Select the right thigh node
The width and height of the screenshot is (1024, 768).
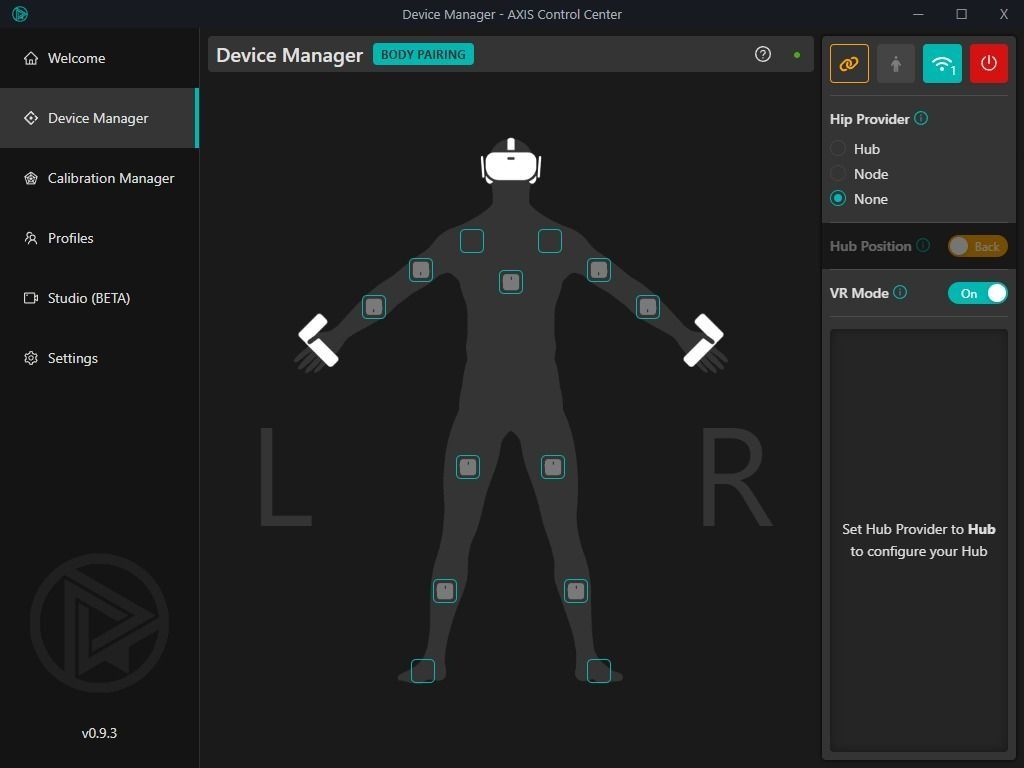[x=553, y=467]
